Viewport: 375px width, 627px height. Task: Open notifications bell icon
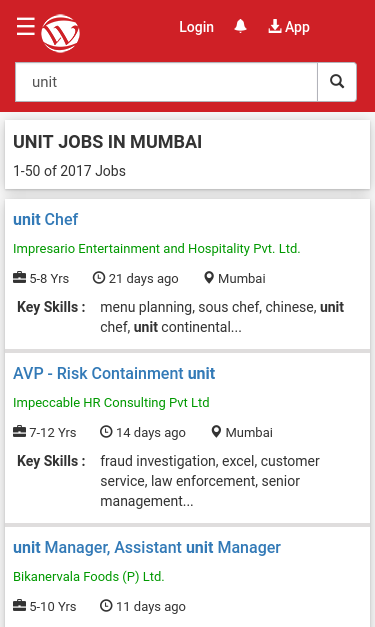[240, 27]
